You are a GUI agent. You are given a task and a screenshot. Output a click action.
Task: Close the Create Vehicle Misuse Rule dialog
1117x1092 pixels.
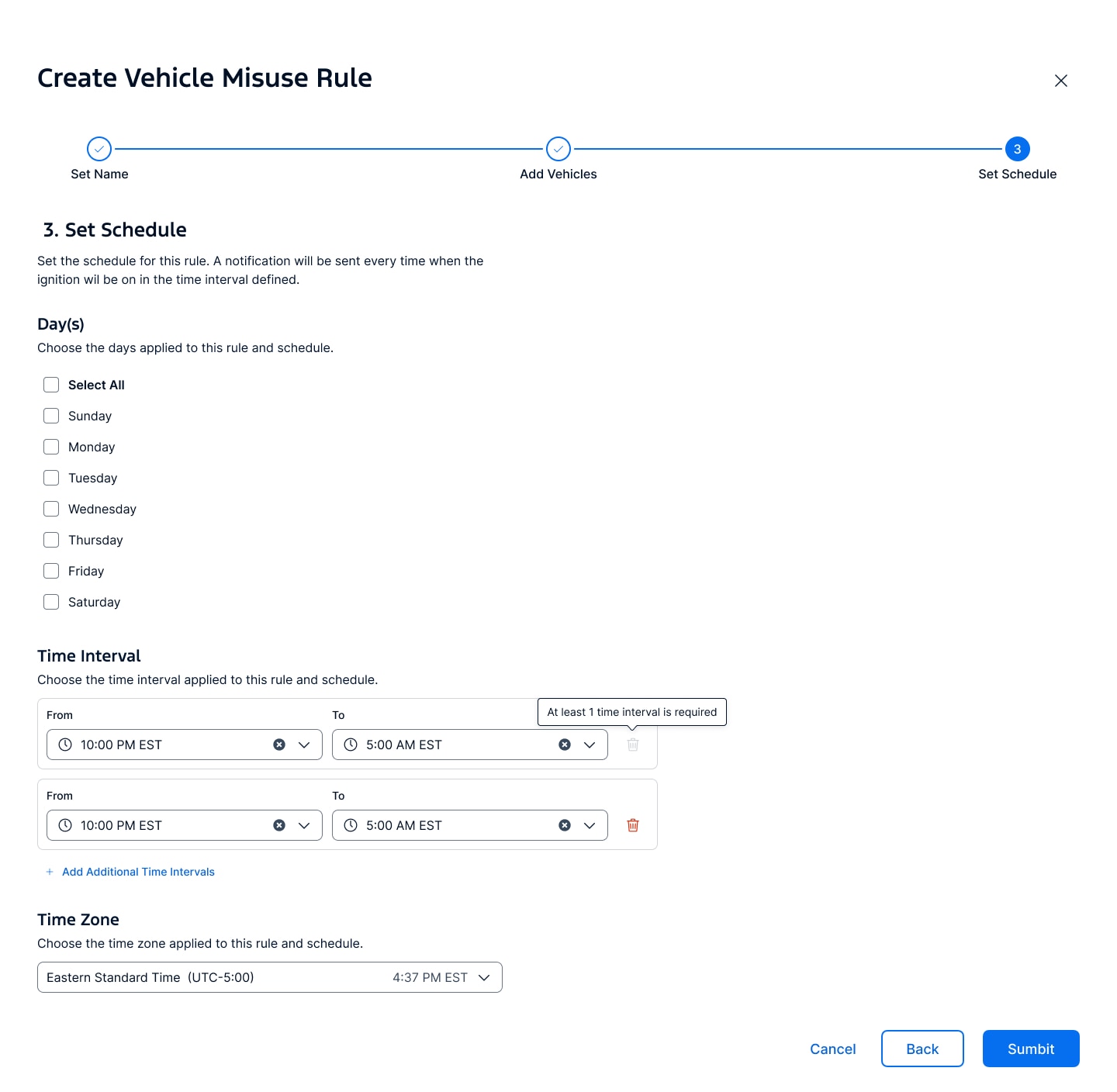pos(1061,81)
